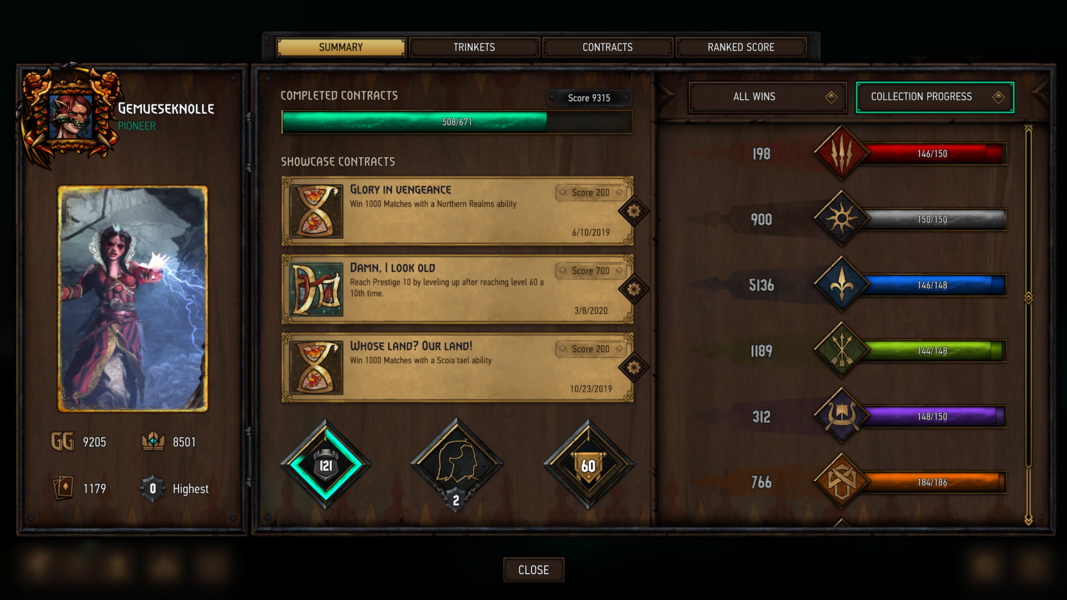
Task: Change Whose Land? Our Land! showcase gear
Action: pos(634,367)
